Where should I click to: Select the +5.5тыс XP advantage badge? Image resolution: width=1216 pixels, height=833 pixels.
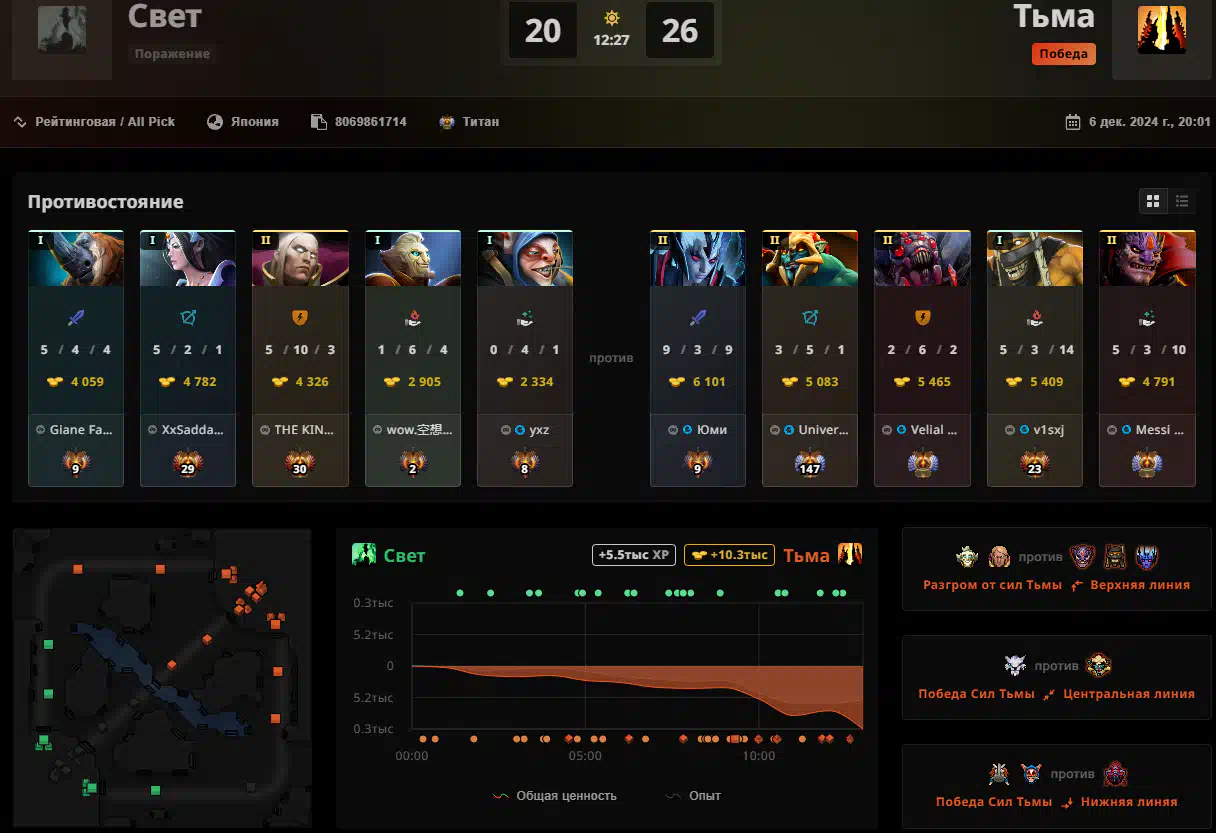click(634, 555)
